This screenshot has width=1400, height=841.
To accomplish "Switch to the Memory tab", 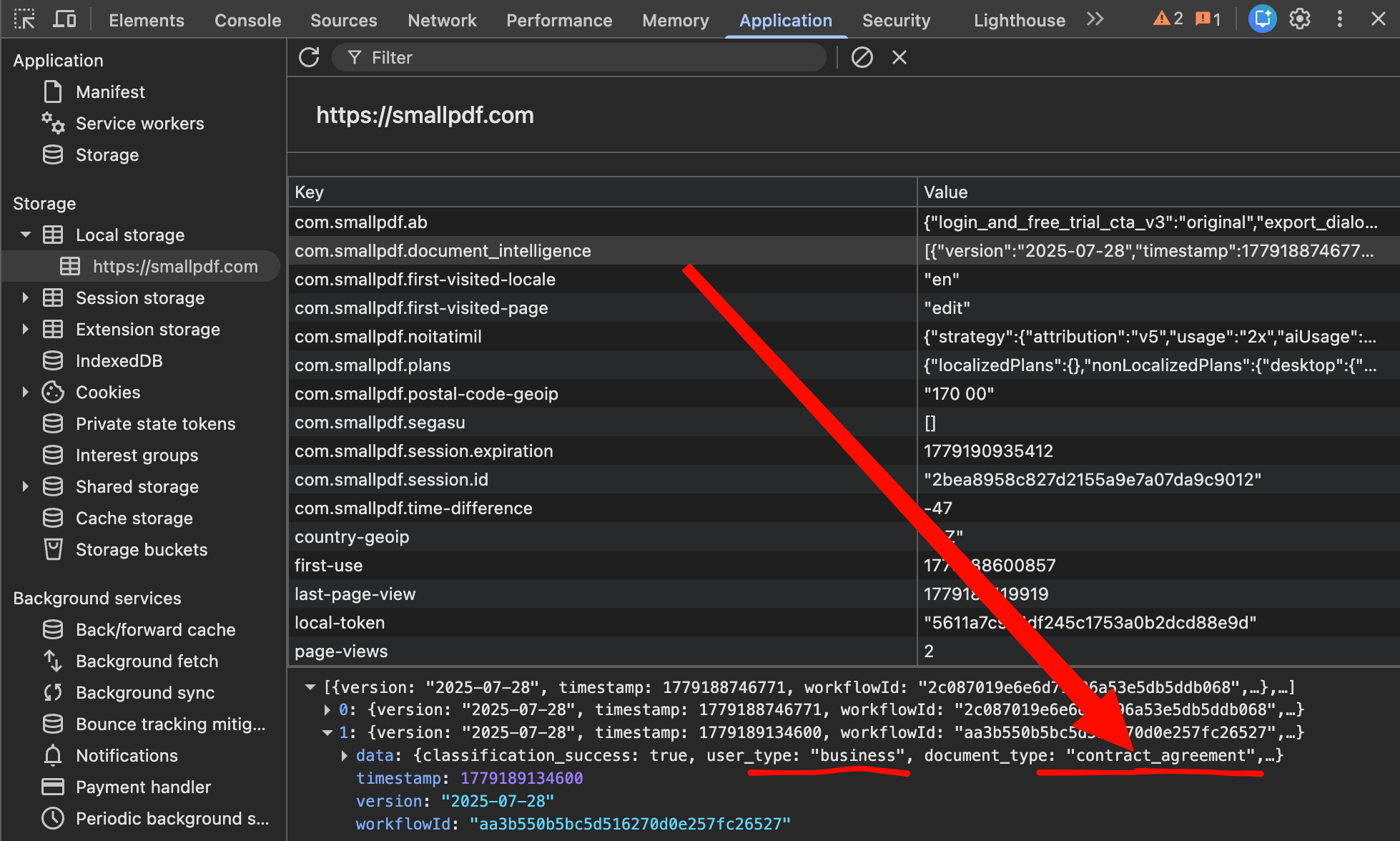I will 676,20.
